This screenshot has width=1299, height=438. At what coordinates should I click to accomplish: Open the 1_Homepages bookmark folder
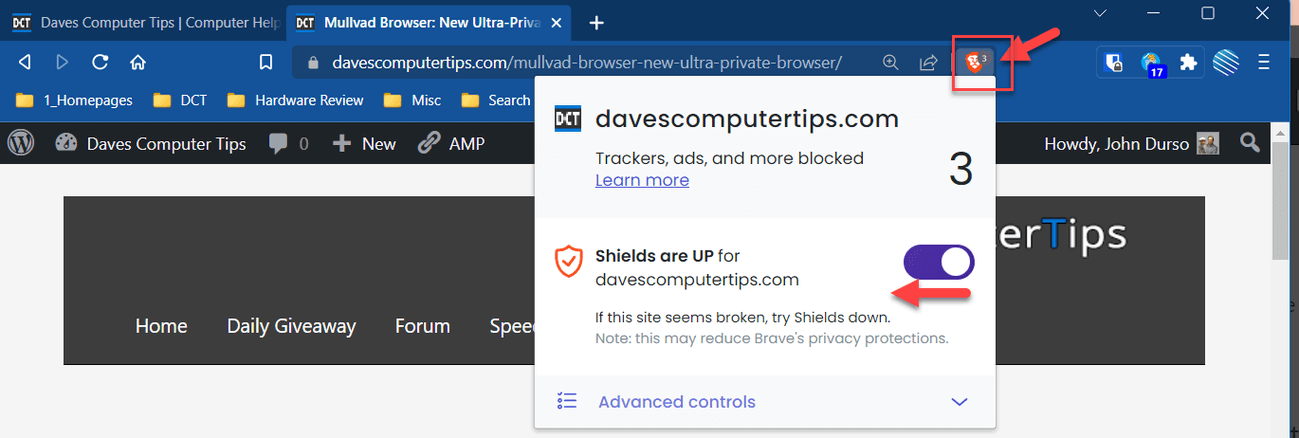(75, 100)
